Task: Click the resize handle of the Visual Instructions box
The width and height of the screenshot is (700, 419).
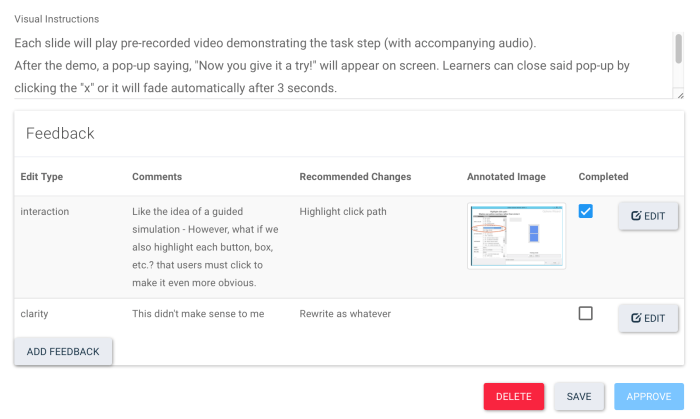Action: (x=680, y=94)
